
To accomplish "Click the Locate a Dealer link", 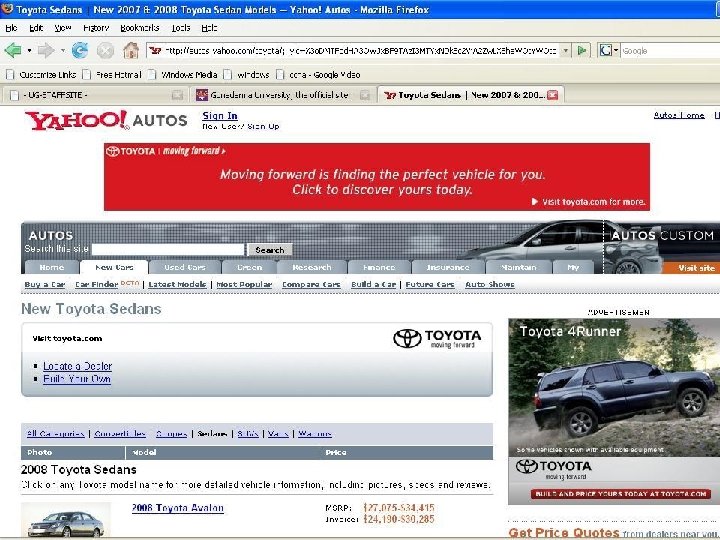I will click(78, 366).
